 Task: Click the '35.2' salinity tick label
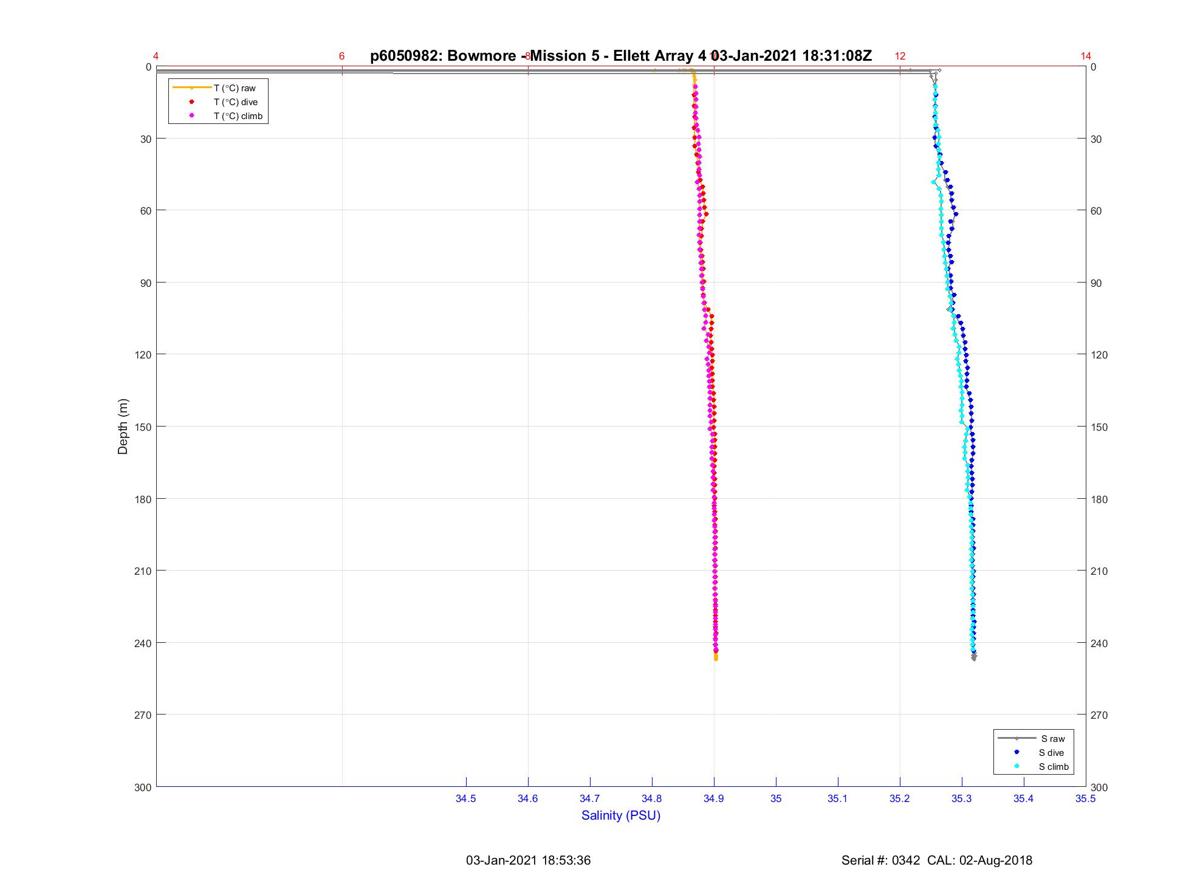click(x=900, y=798)
